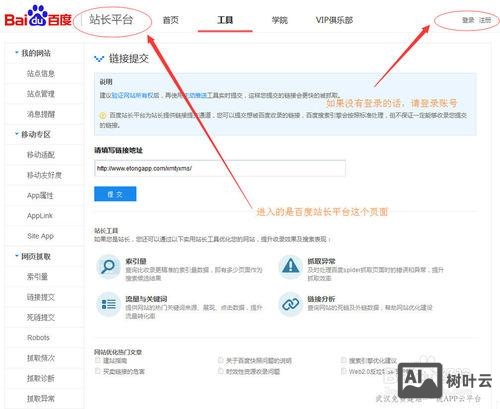The image size is (500, 409).
Task: Click the 请填写链接地址 label
Action: point(118,150)
